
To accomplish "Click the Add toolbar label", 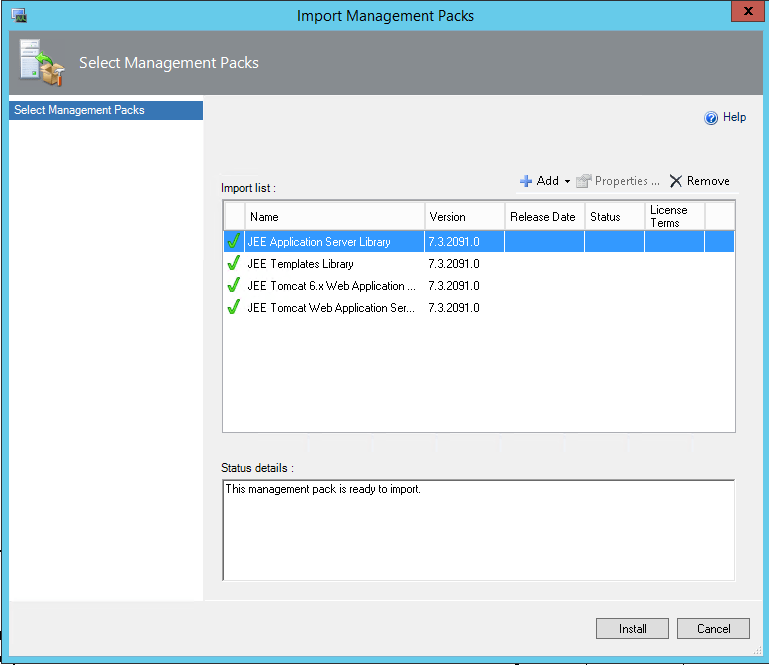I will point(547,181).
